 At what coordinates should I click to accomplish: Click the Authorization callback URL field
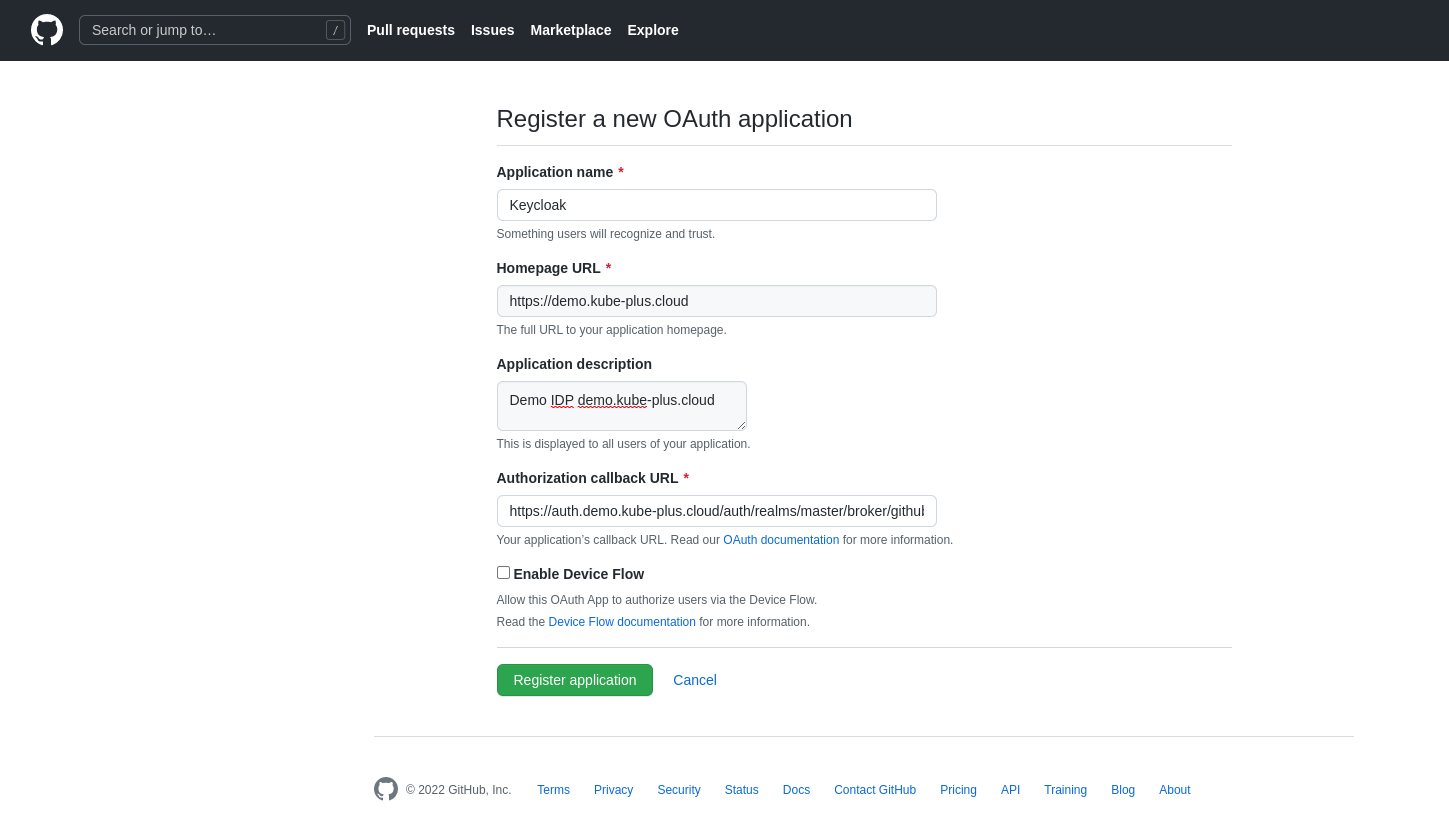tap(717, 511)
